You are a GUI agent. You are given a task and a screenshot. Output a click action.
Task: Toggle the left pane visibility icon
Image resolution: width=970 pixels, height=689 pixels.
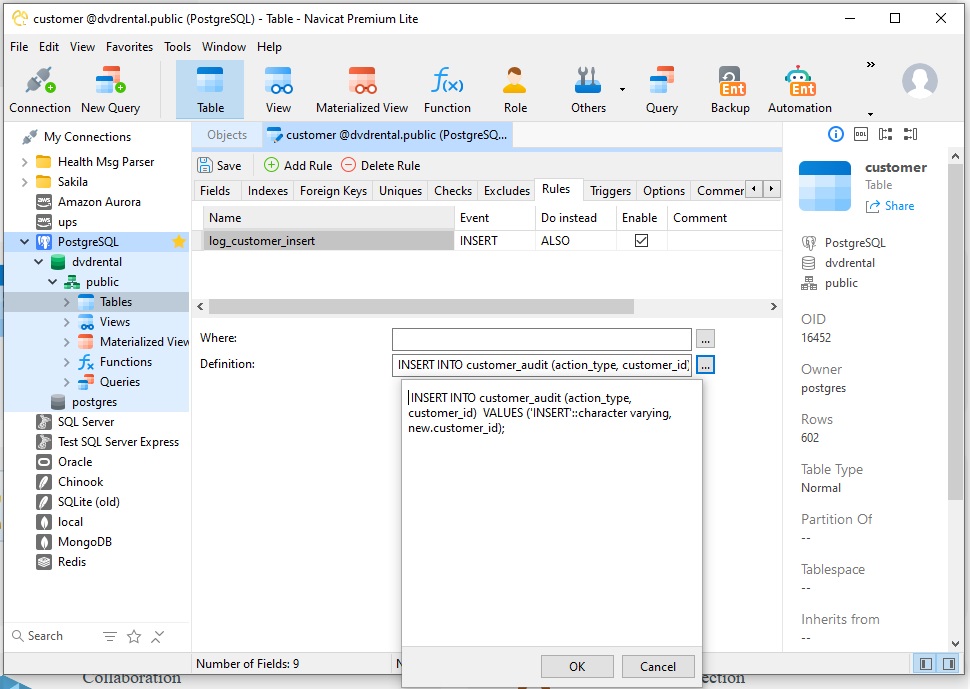(x=926, y=664)
